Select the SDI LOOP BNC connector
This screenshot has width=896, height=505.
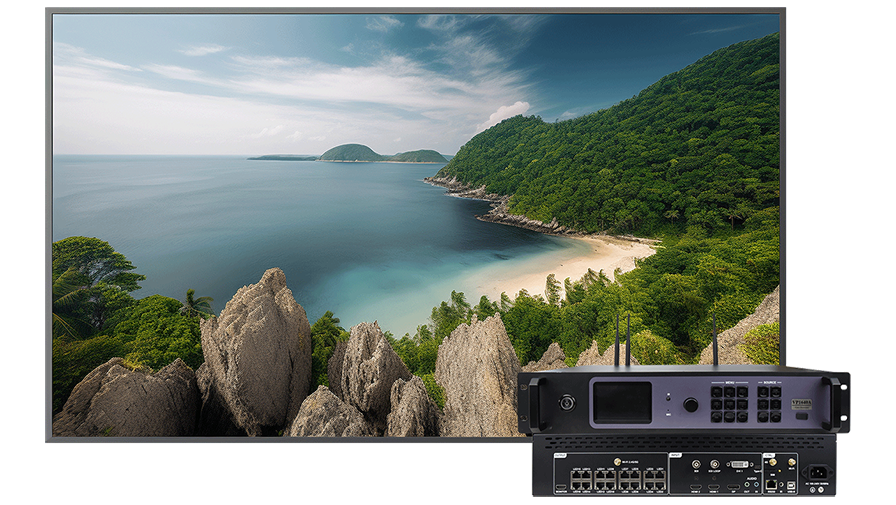pos(714,465)
